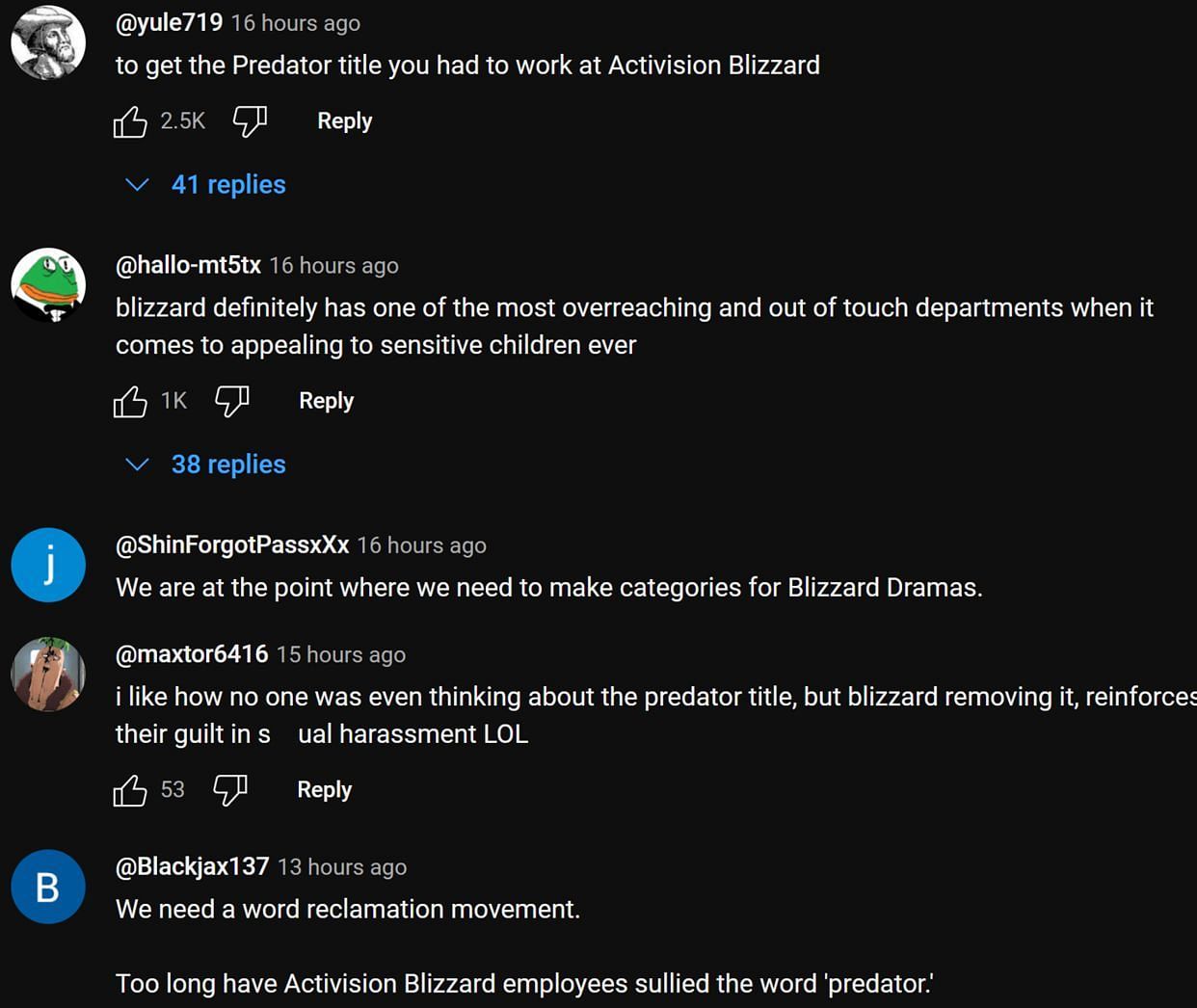Visit @ShinForgotPassxXx's channel via username
The width and height of the screenshot is (1197, 1008).
tap(232, 544)
